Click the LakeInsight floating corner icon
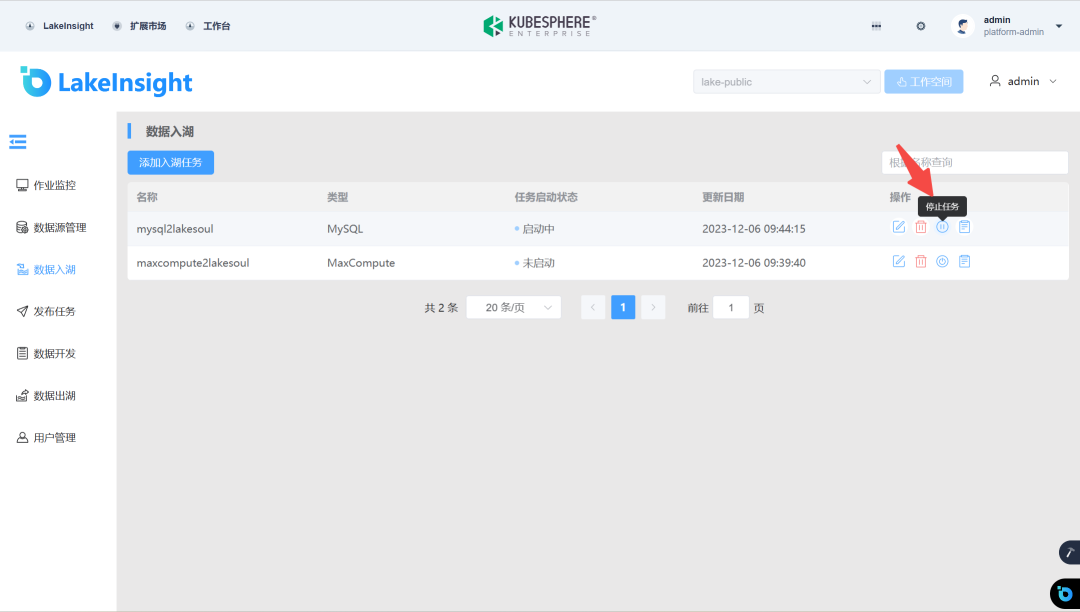Image resolution: width=1080 pixels, height=612 pixels. coord(1065,593)
